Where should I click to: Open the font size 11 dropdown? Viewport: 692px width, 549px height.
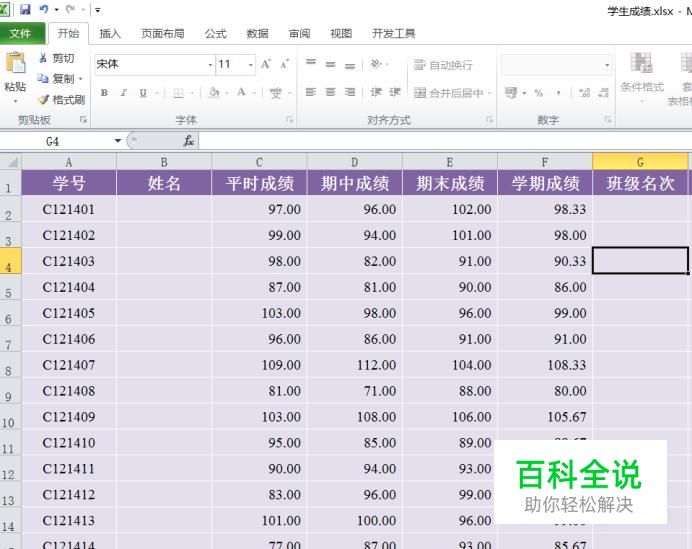pyautogui.click(x=251, y=65)
